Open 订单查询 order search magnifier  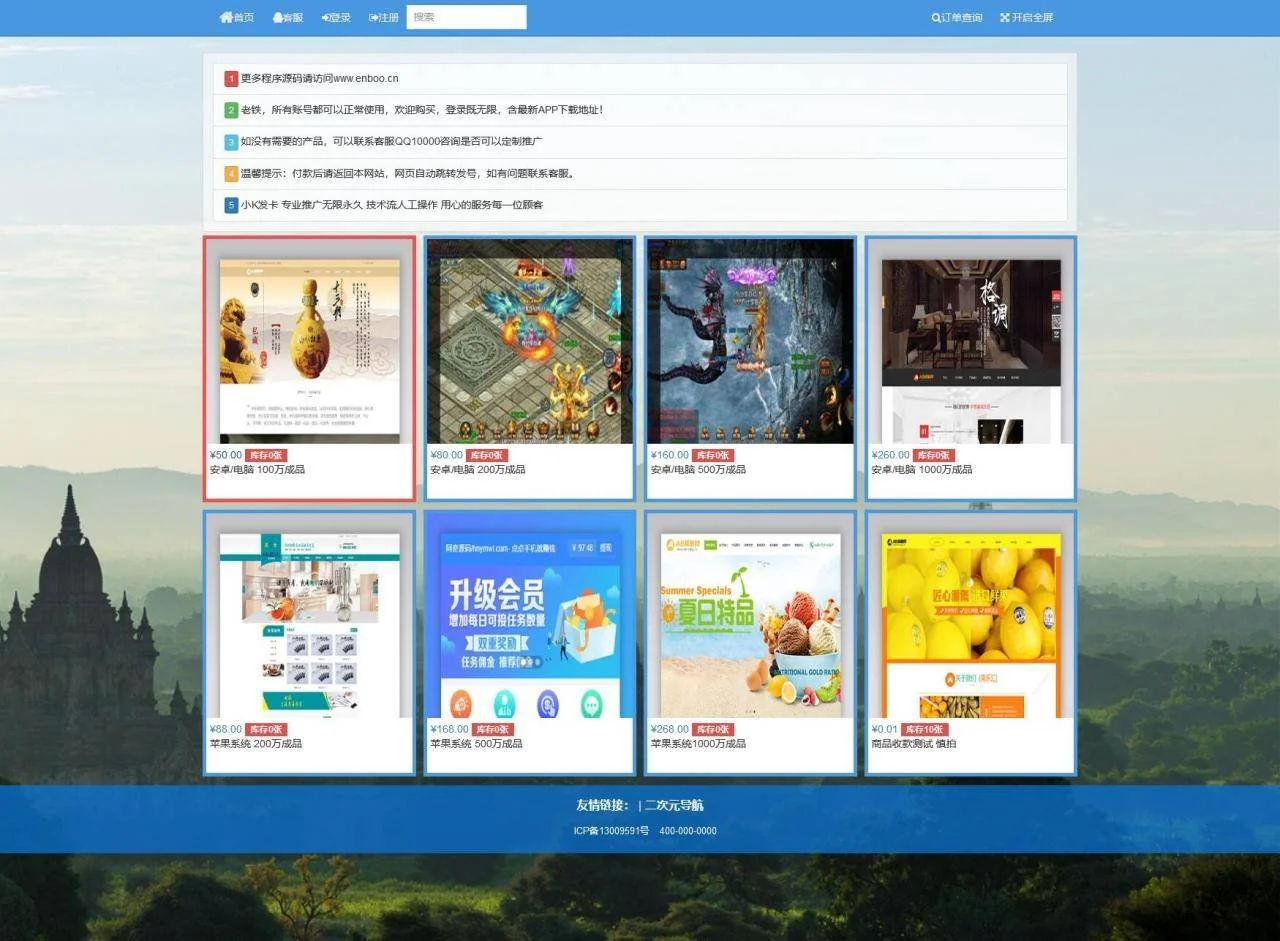point(936,18)
